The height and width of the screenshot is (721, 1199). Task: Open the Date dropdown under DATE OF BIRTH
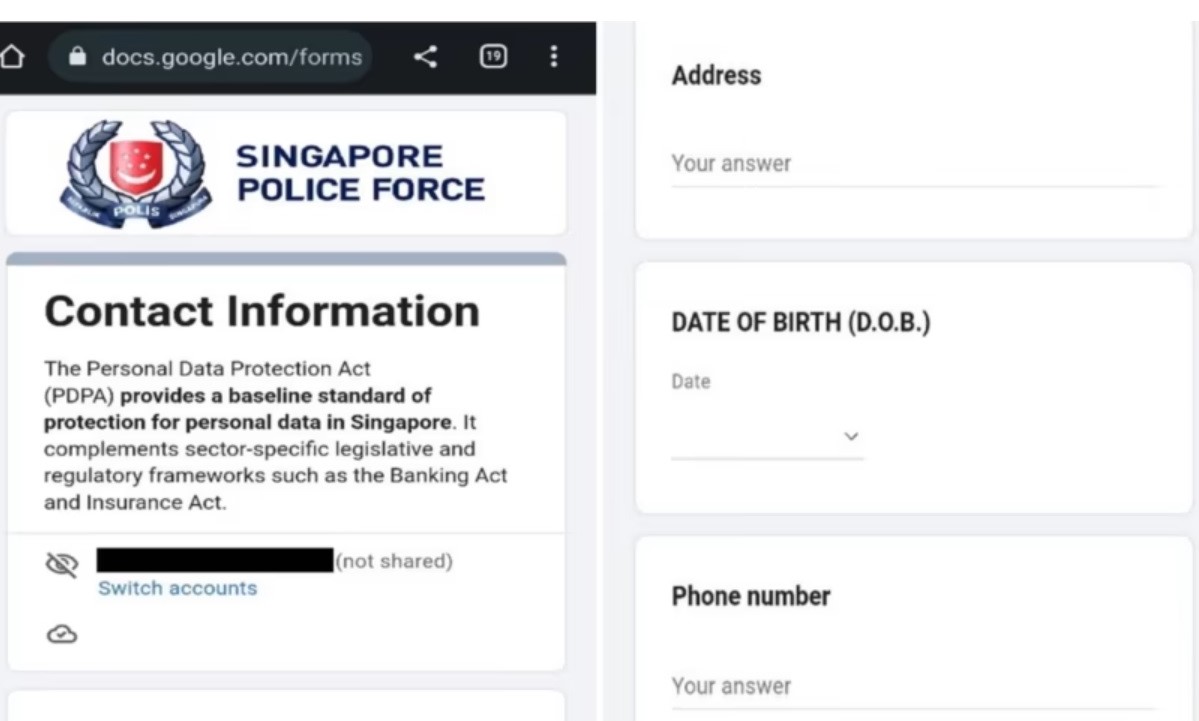767,437
